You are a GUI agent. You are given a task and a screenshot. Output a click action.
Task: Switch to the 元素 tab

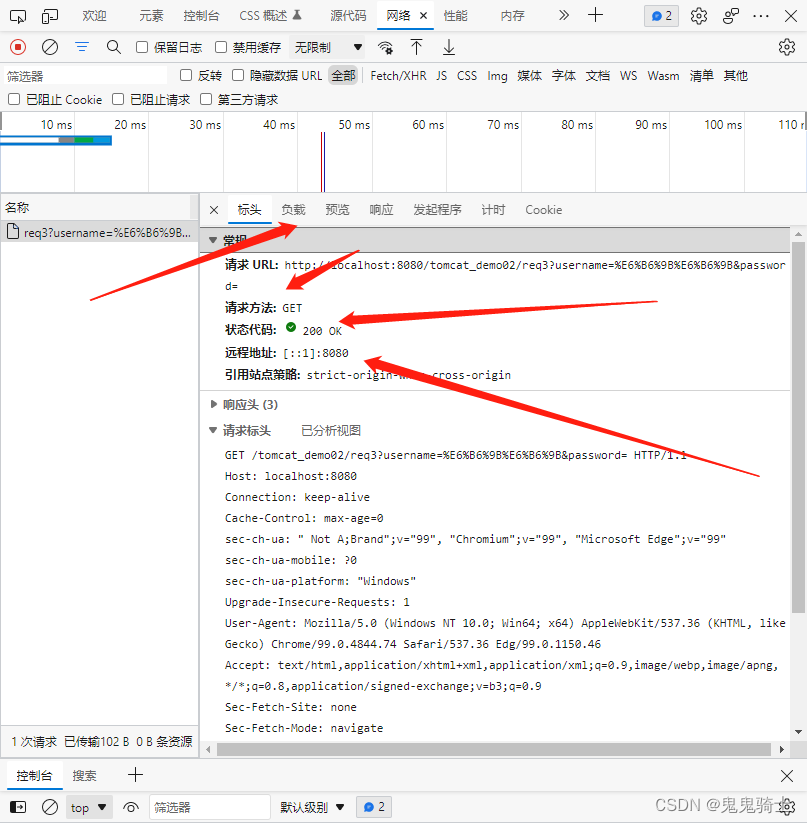point(151,16)
